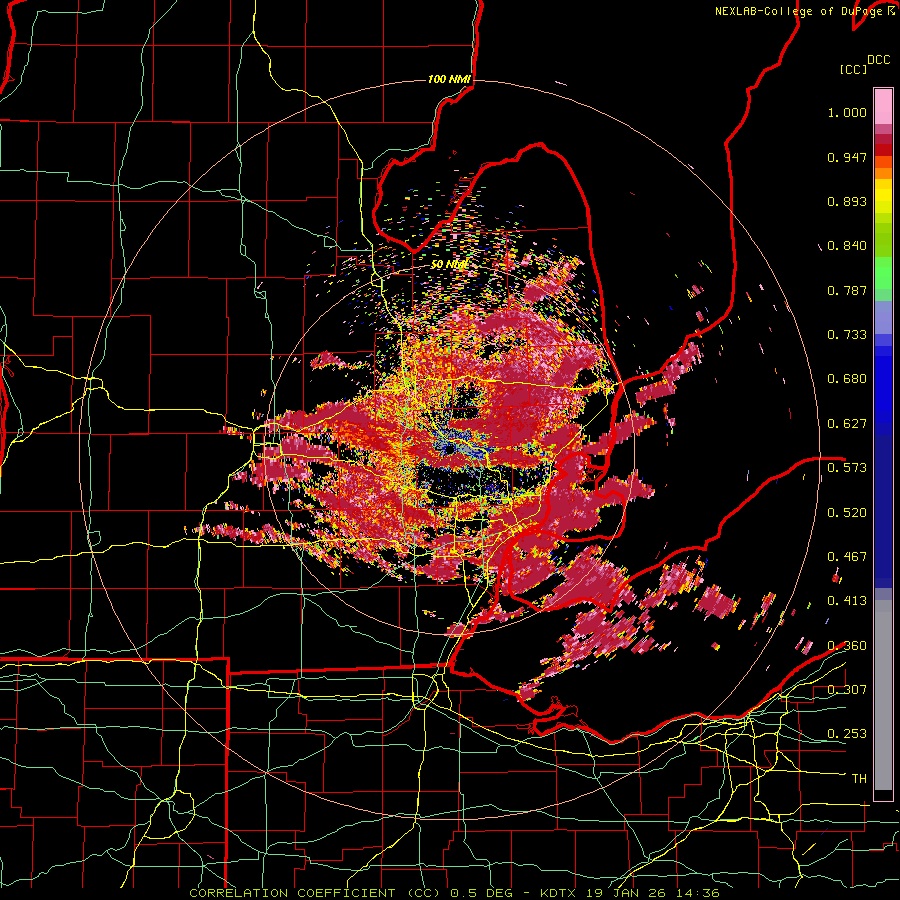Click the 0.360 scale value

click(847, 646)
